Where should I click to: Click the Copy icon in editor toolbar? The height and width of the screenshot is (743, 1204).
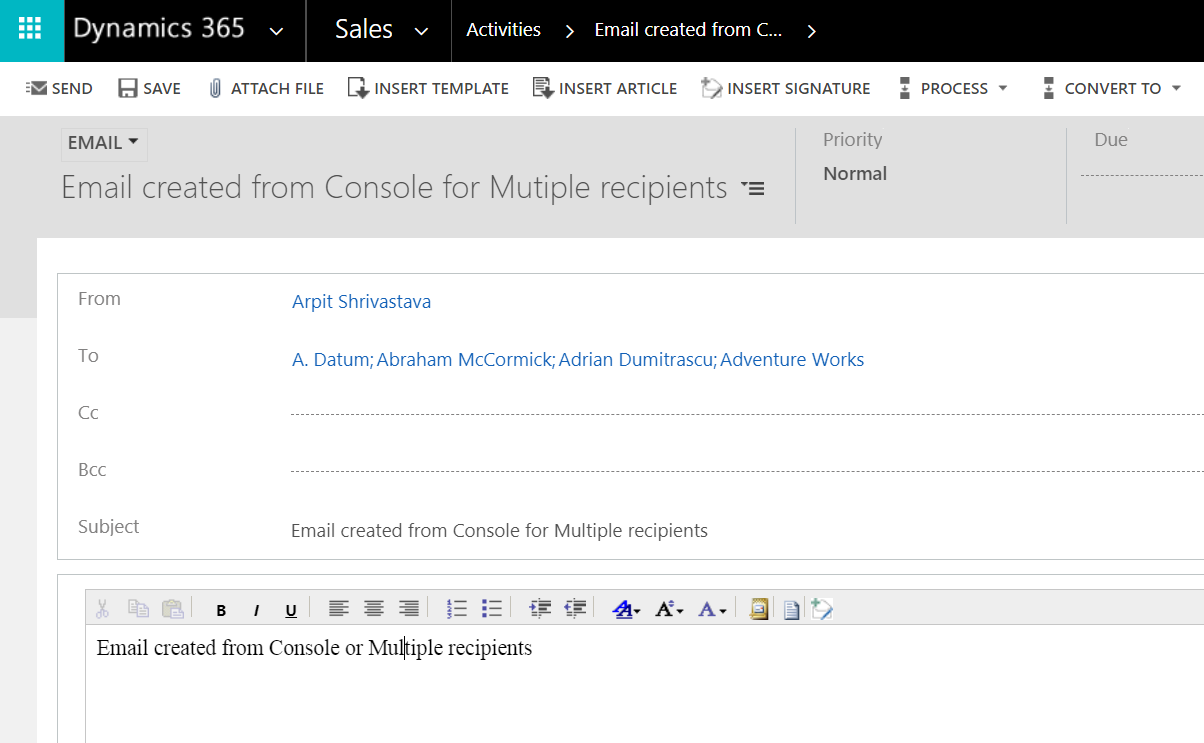click(138, 608)
